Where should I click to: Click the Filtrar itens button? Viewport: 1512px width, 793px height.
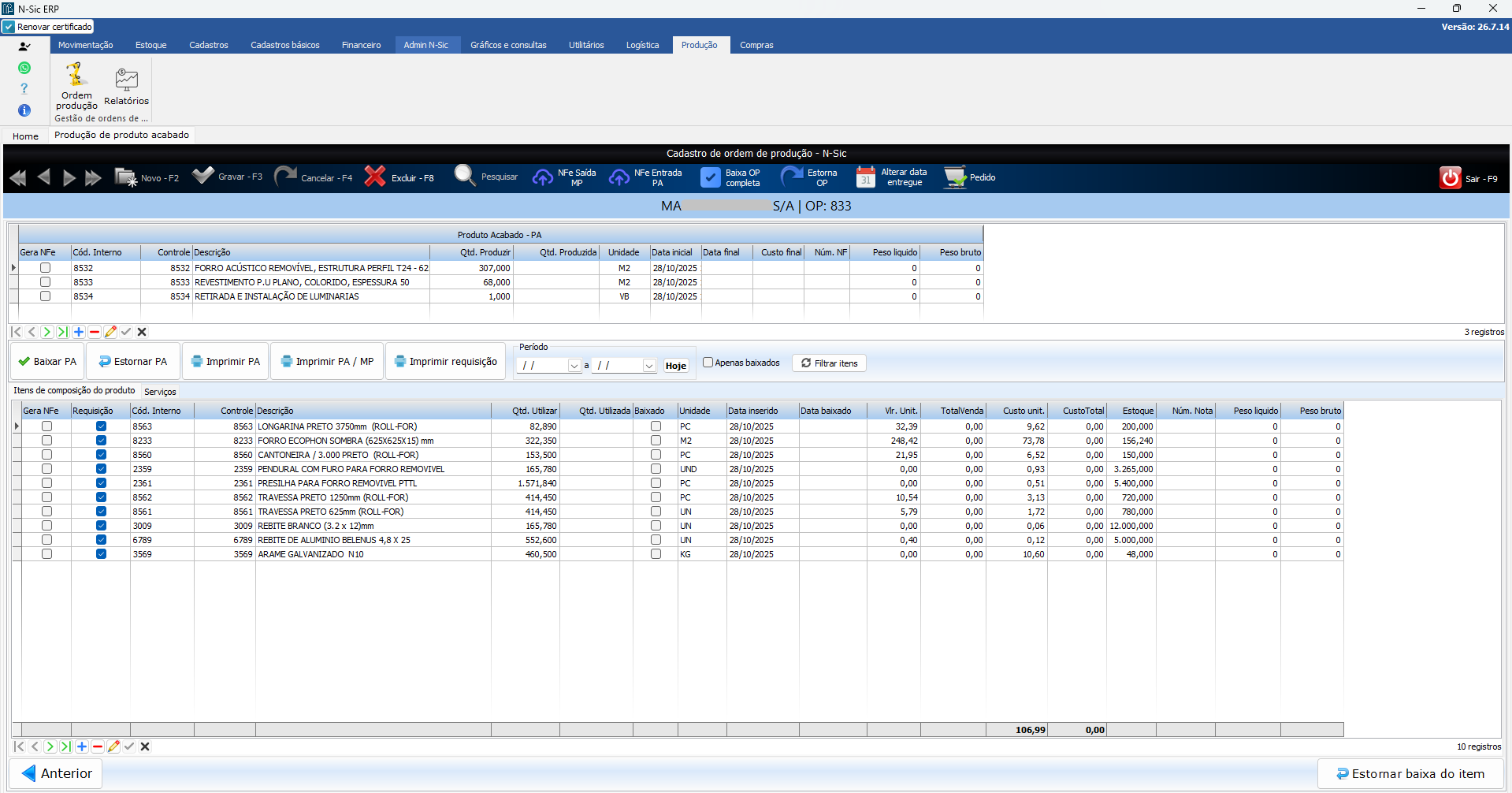pos(829,363)
